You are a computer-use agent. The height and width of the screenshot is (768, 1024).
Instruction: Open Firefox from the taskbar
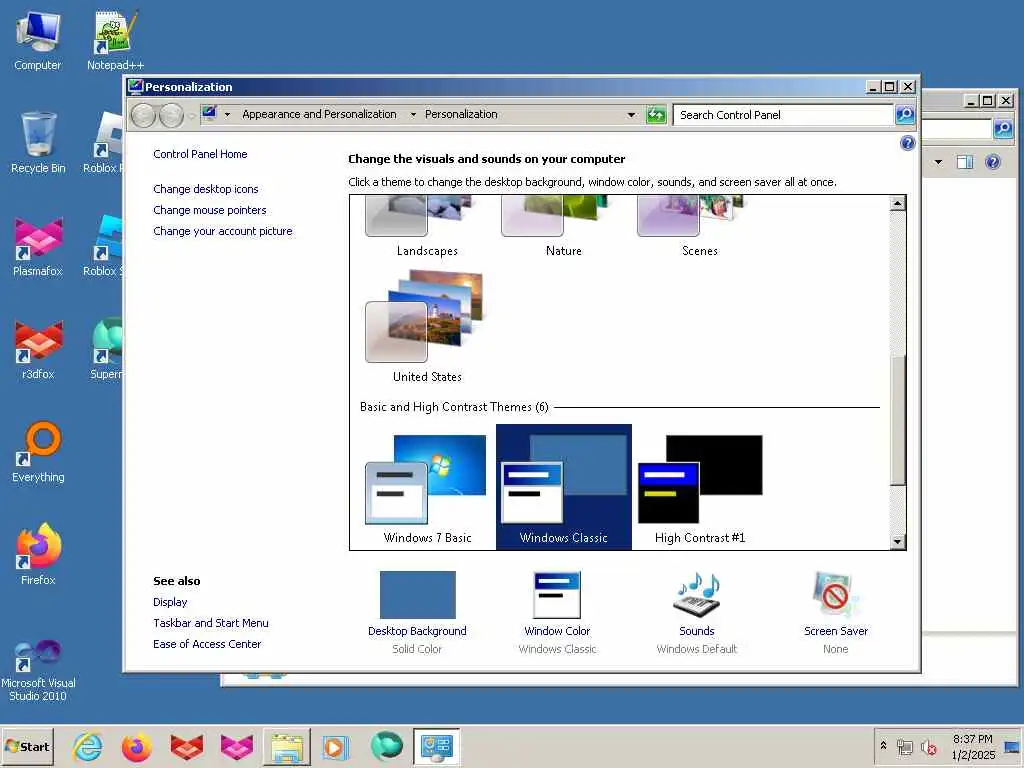pos(136,746)
